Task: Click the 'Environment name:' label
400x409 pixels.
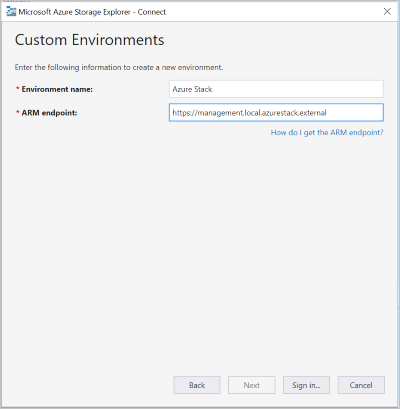Action: click(57, 89)
